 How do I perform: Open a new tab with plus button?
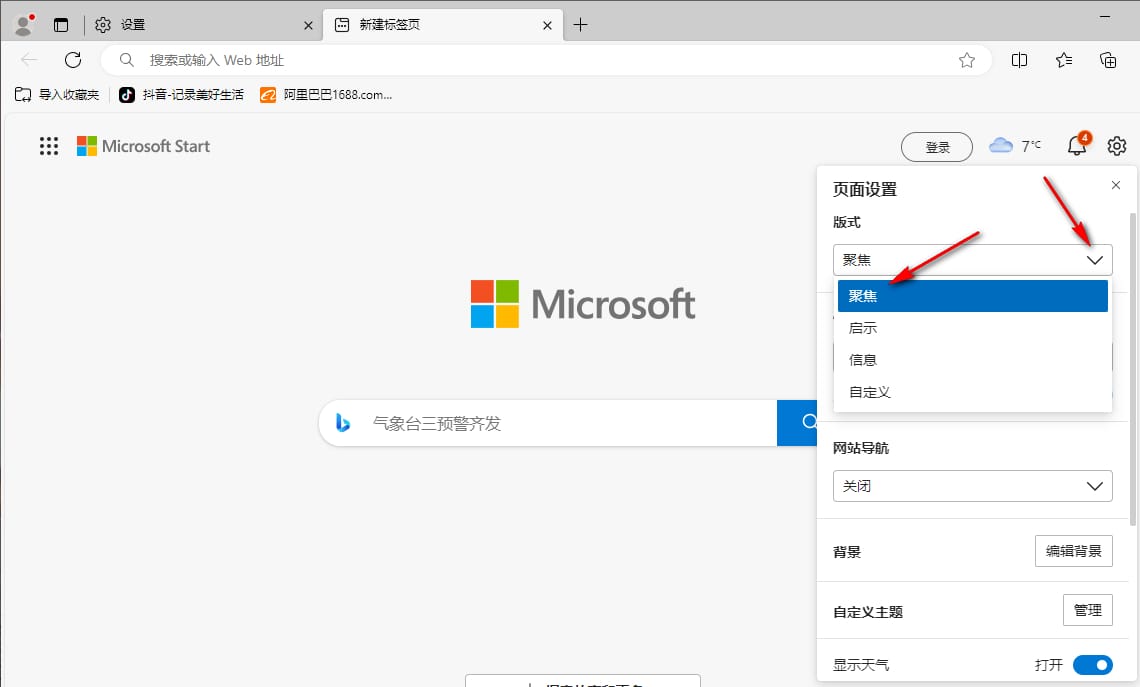pos(580,25)
